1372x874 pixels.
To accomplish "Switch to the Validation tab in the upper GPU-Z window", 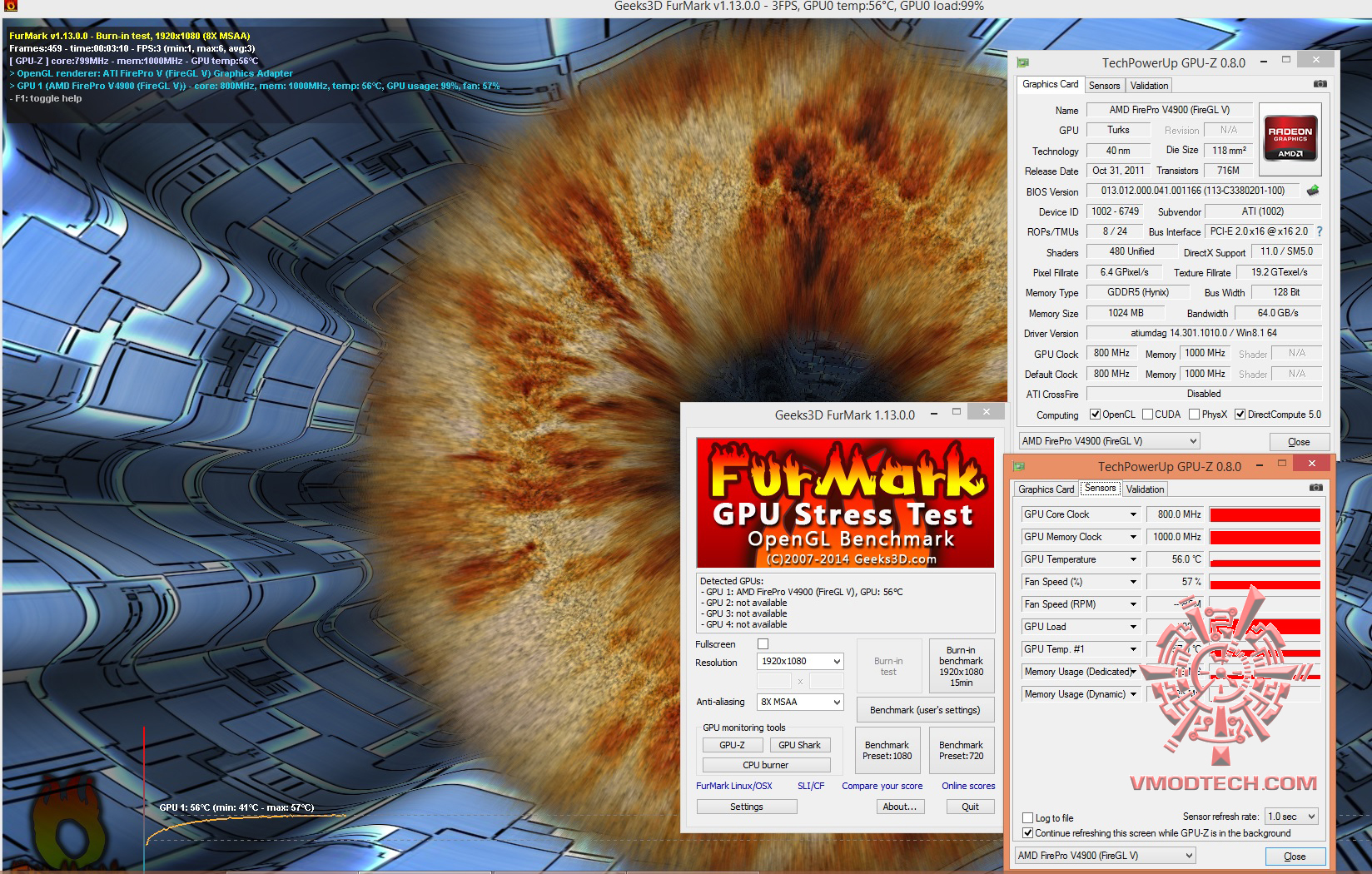I will pyautogui.click(x=1149, y=86).
